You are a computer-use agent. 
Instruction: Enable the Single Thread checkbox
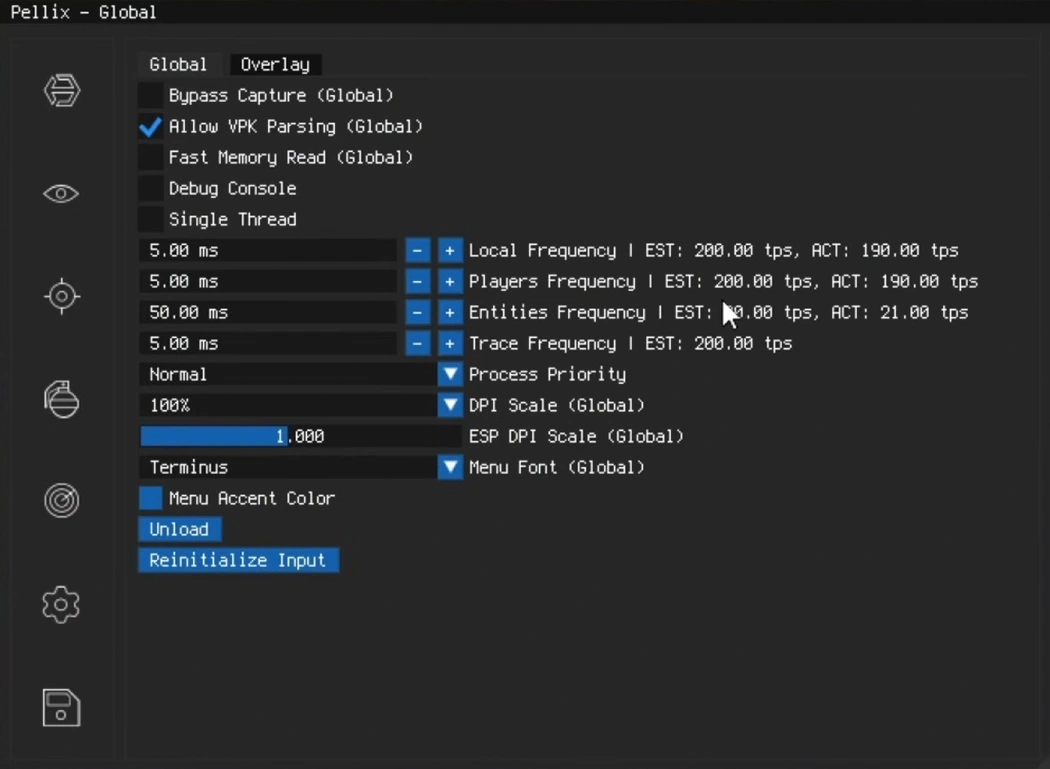point(151,219)
